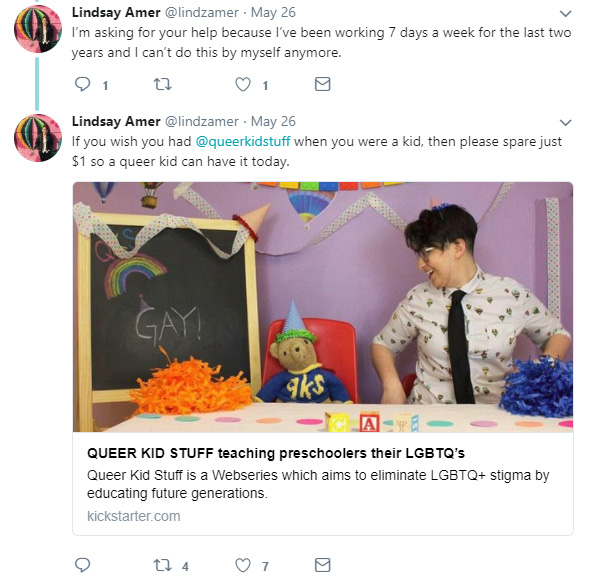Open the QUEER KID STUFF card headline
Image resolution: width=589 pixels, height=578 pixels.
click(276, 453)
